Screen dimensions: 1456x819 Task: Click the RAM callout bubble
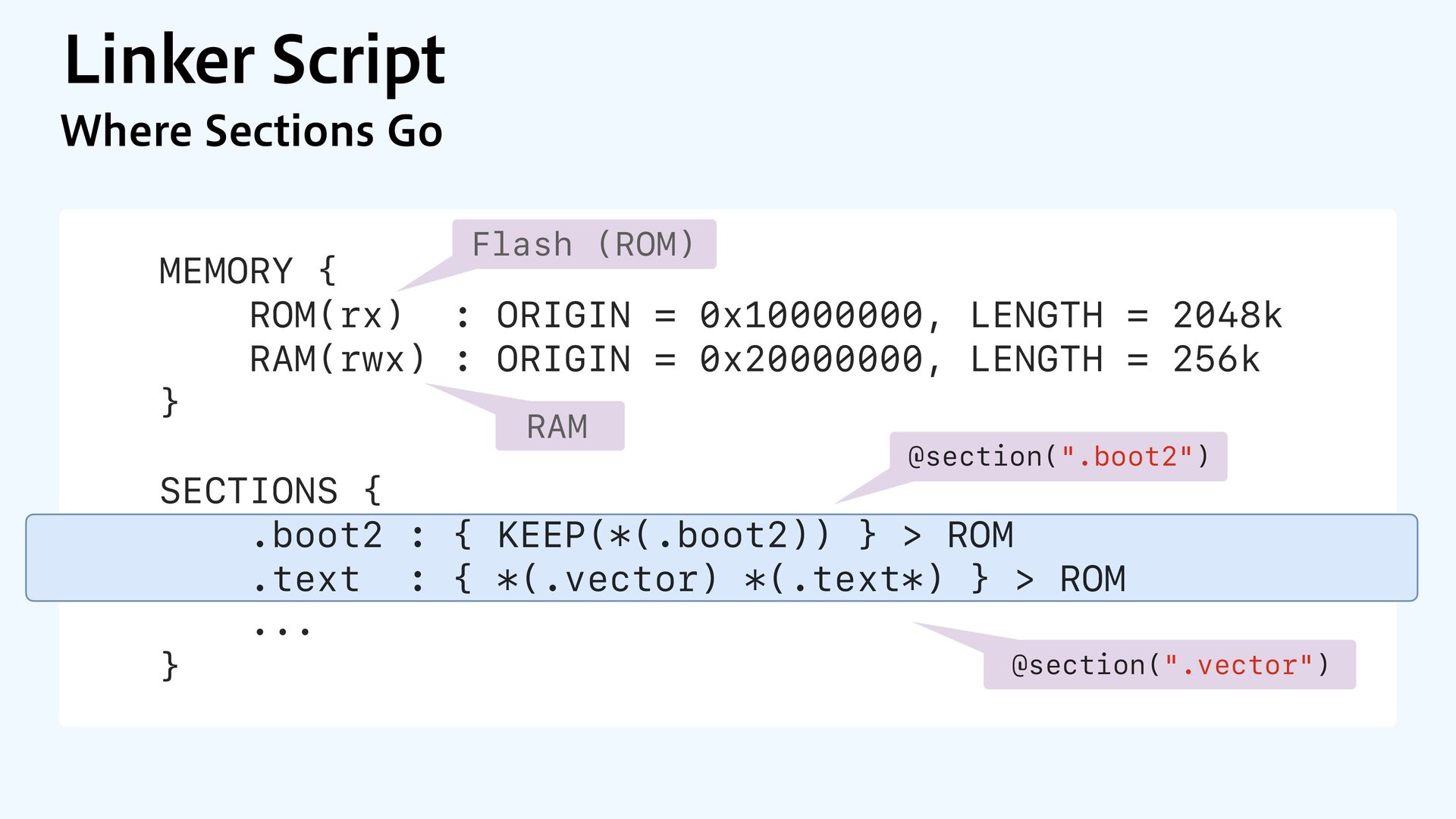coord(559,426)
